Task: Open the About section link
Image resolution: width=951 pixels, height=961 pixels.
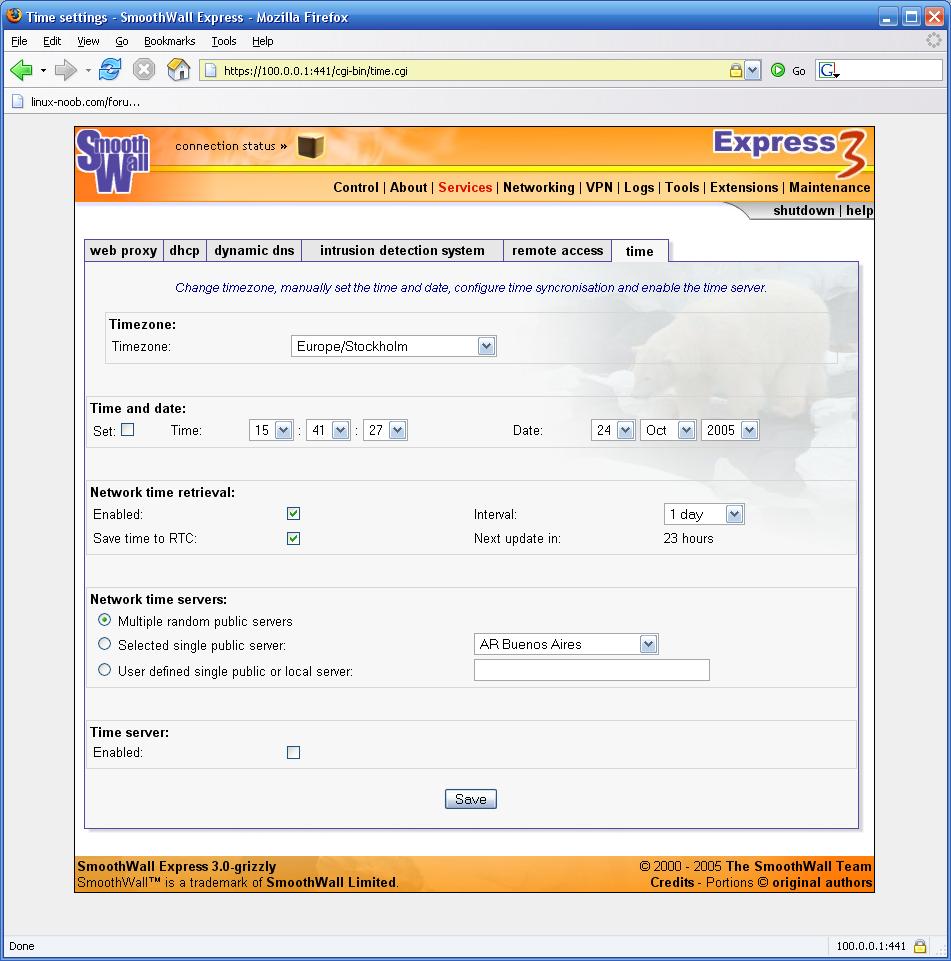Action: [x=409, y=188]
